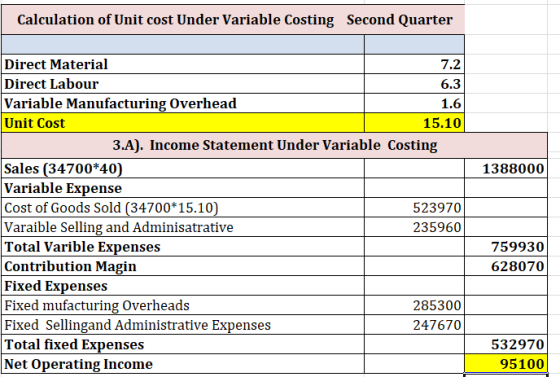
Task: Click 'Varaible Selling and Adminisatrative' cell
Action: point(183,227)
